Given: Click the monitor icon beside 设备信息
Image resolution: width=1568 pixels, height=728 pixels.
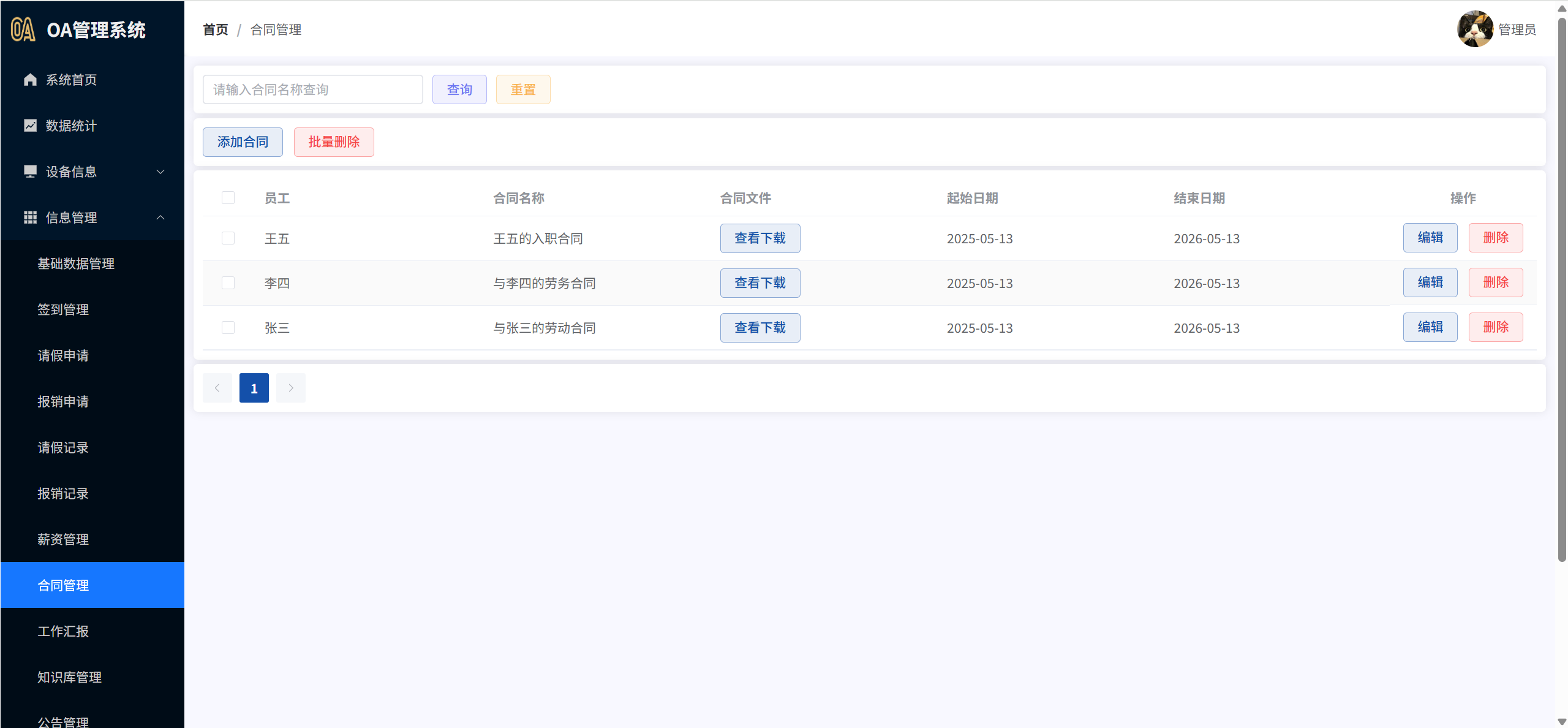Looking at the screenshot, I should [30, 172].
